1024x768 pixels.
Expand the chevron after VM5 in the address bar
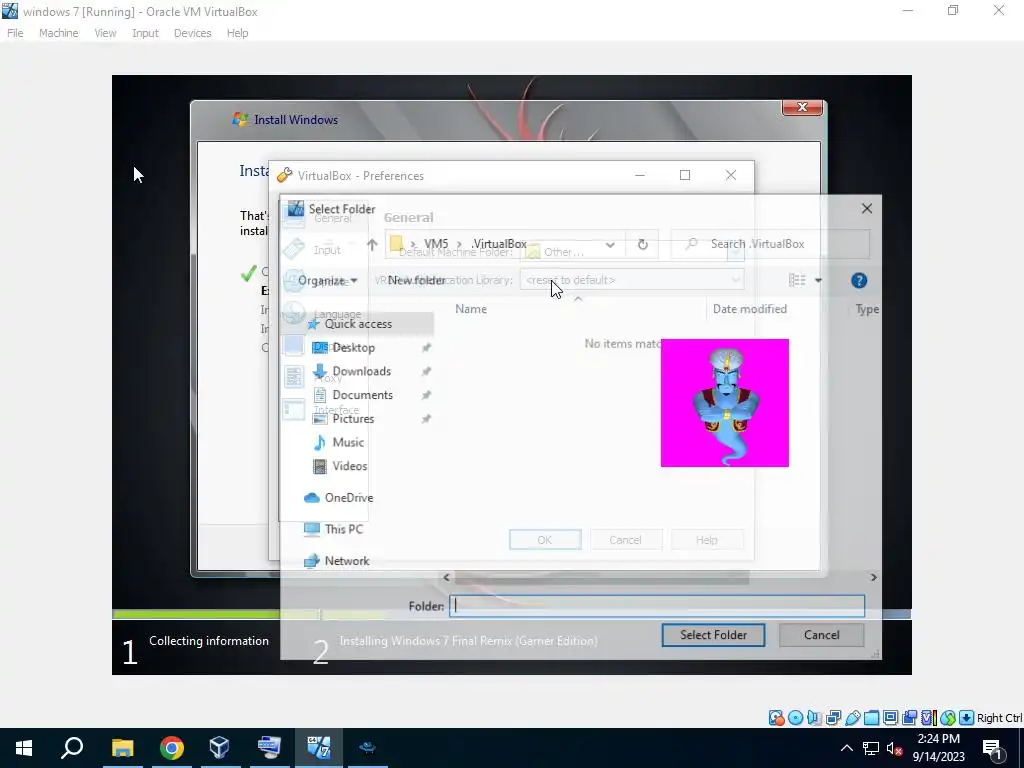459,244
